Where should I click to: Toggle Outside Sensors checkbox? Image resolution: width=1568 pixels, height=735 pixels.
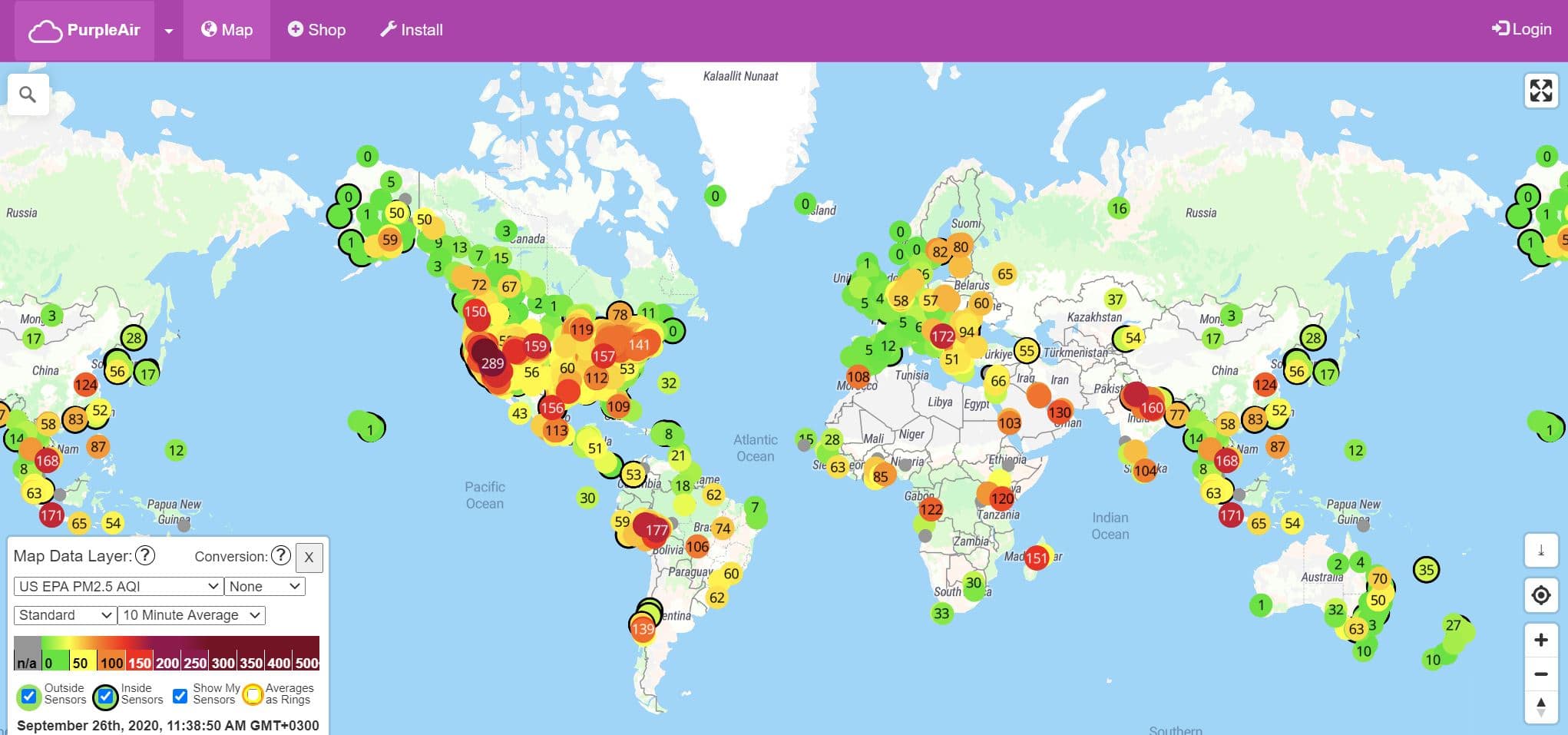click(x=28, y=696)
